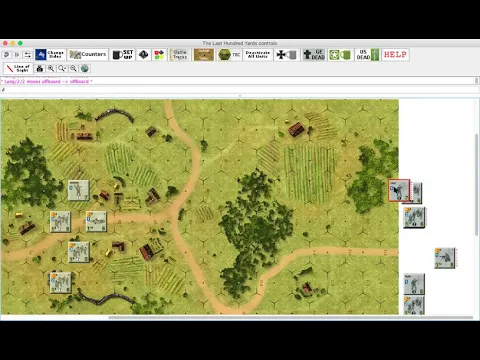Image resolution: width=480 pixels, height=360 pixels.
Task: Select squad counter near bottom-left hedge
Action: (60, 283)
